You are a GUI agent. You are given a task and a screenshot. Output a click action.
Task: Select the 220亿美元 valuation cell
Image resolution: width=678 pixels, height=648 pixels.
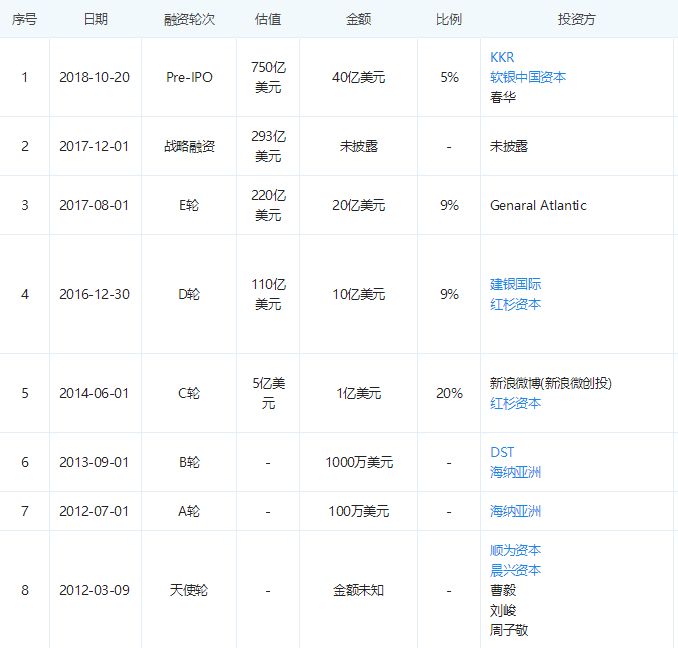coord(268,205)
